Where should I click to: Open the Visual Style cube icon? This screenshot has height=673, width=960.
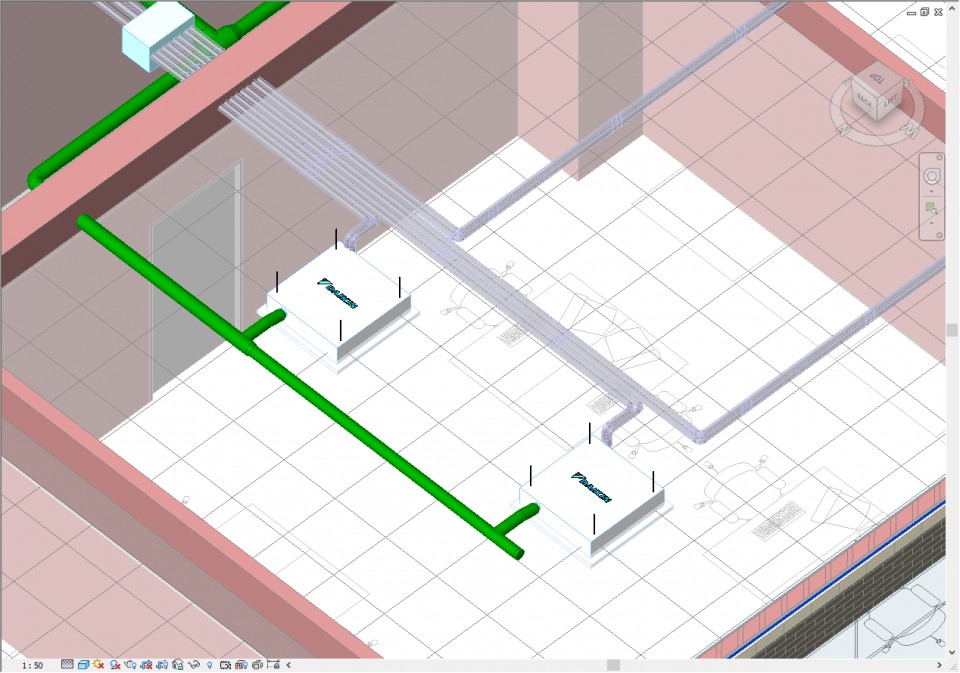tap(84, 664)
